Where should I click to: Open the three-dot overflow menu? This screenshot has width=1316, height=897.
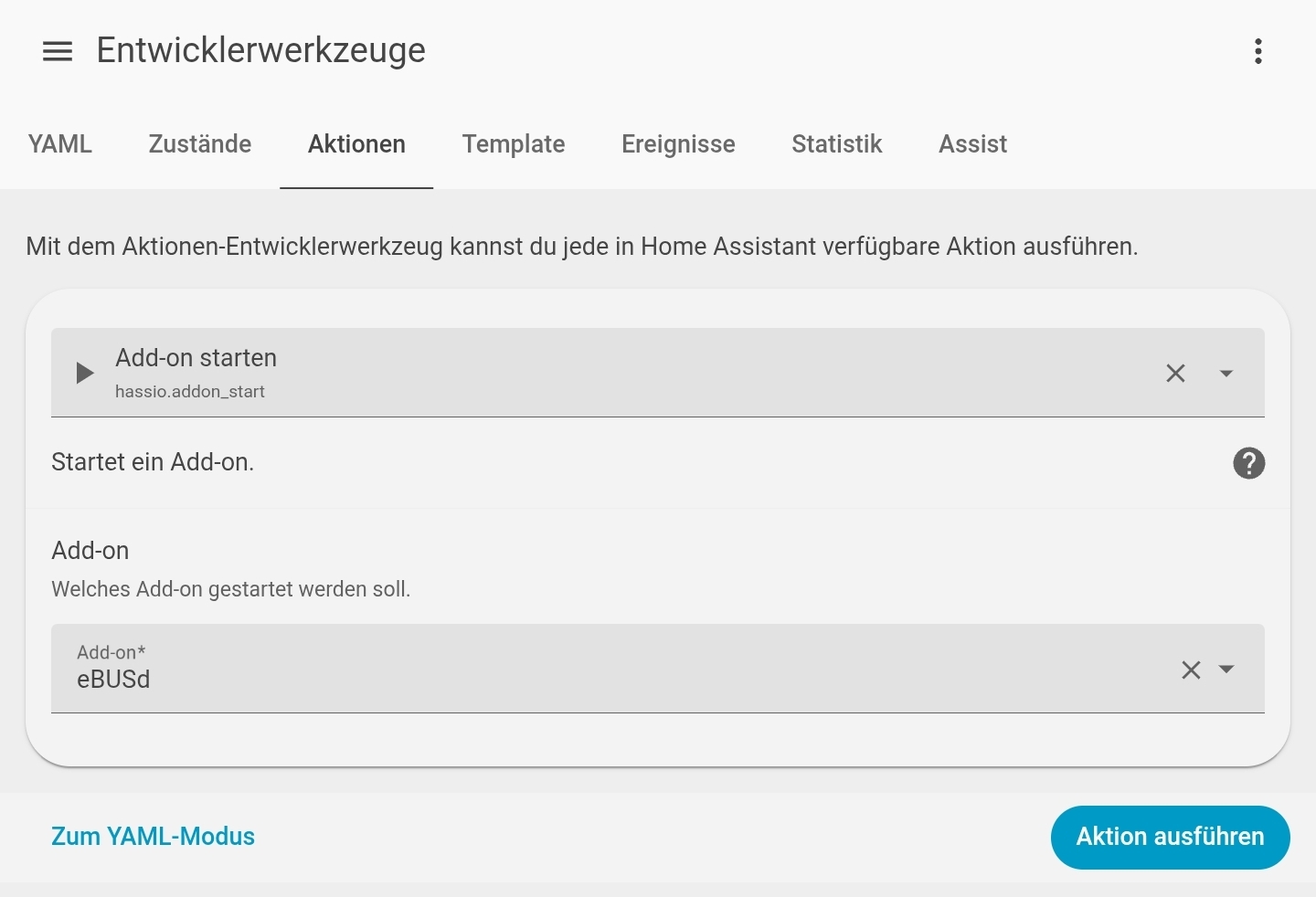pos(1258,51)
